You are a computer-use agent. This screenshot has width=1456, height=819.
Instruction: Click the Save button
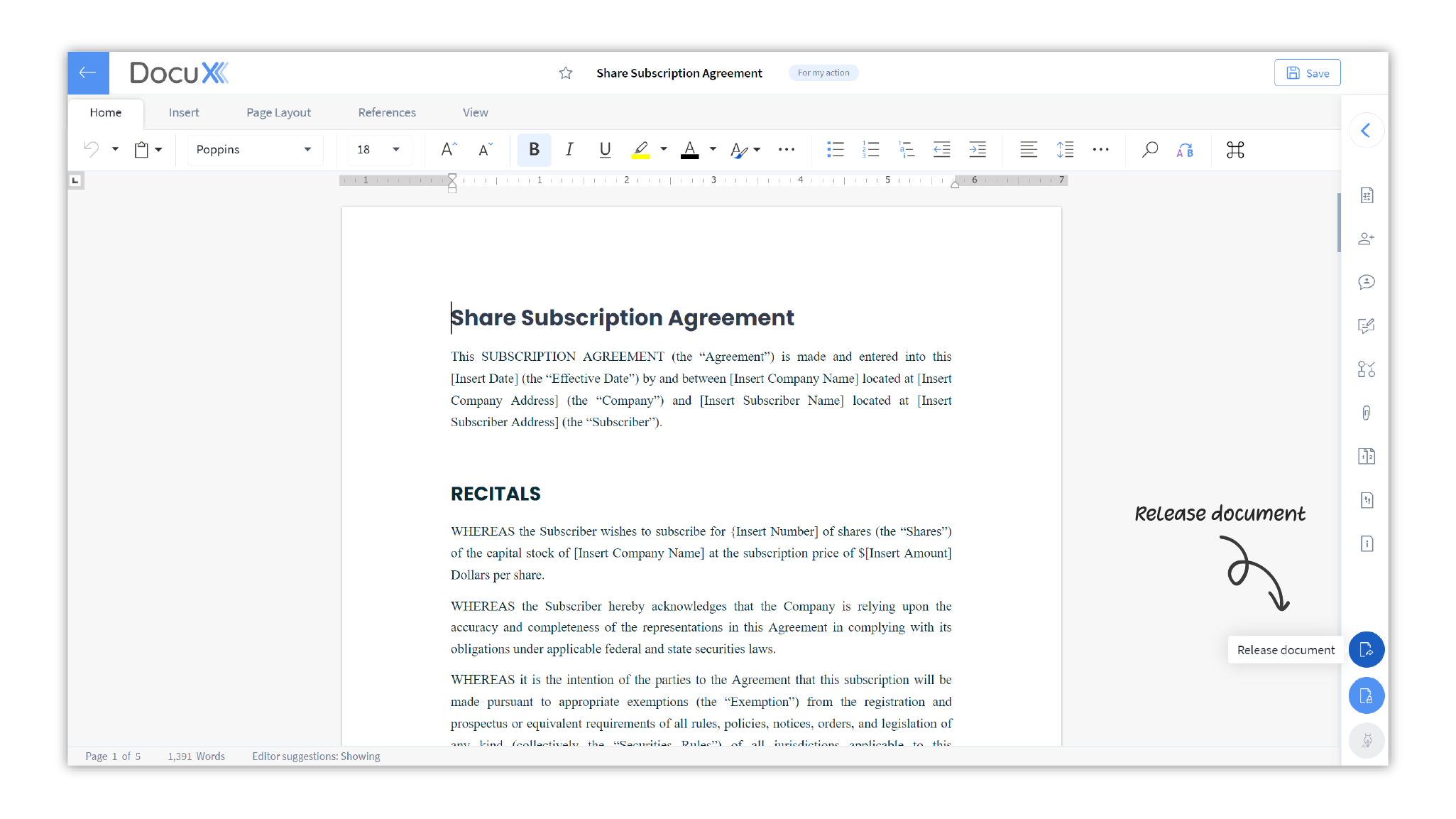[1307, 73]
